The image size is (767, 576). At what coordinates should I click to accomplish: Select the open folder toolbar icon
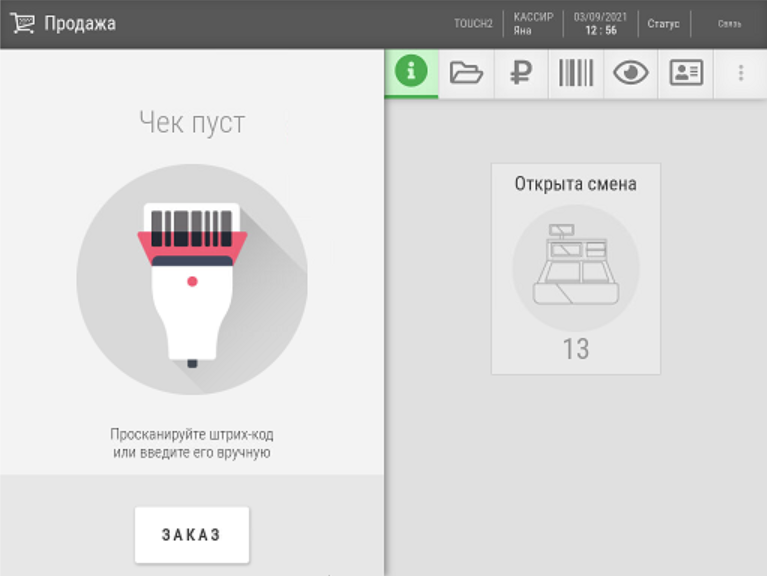(x=466, y=72)
